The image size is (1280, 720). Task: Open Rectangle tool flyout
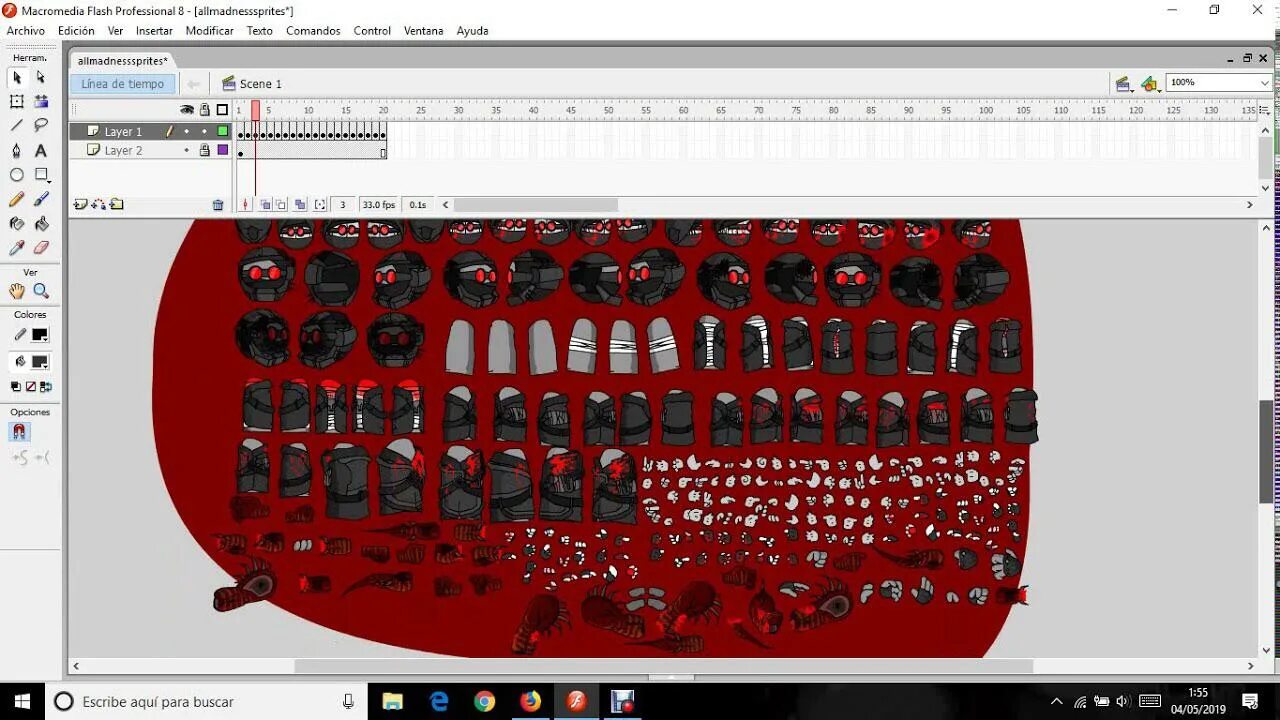pyautogui.click(x=41, y=175)
